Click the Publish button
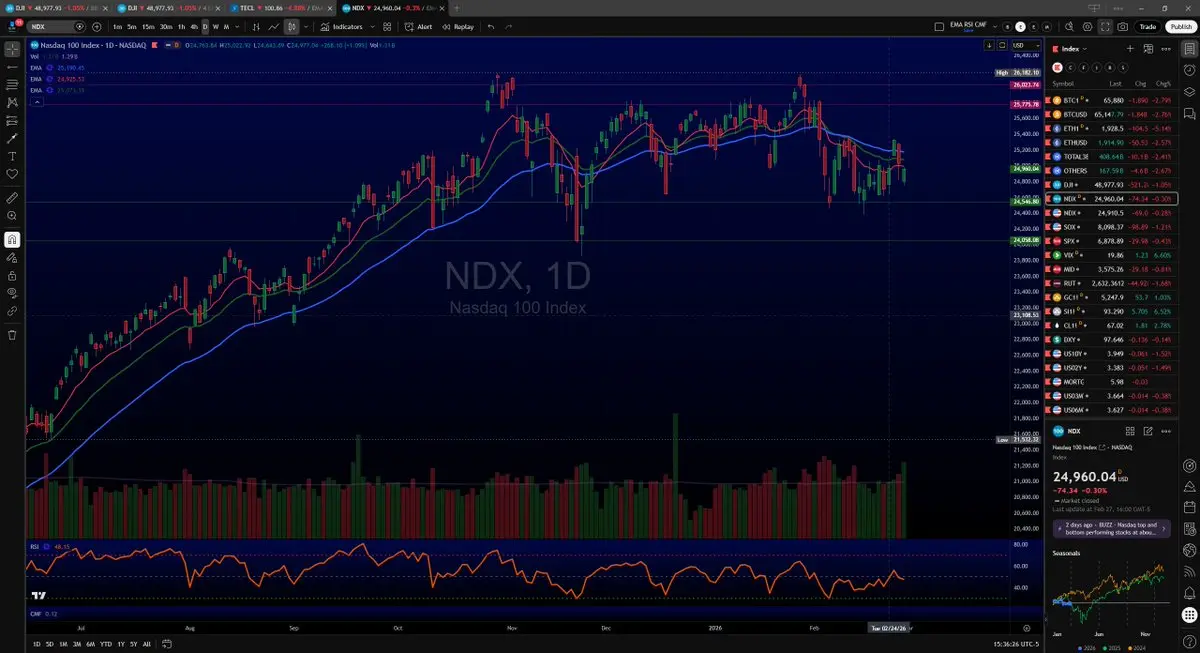The width and height of the screenshot is (1200, 653). (1180, 27)
